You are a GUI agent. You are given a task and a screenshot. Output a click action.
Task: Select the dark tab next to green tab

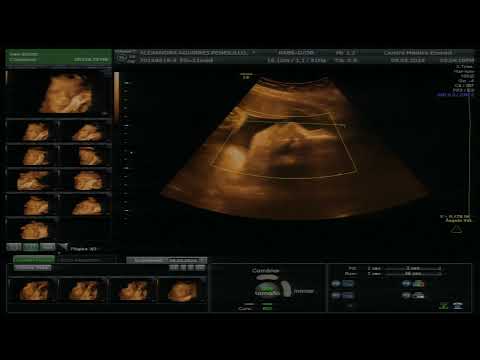pyautogui.click(x=87, y=259)
